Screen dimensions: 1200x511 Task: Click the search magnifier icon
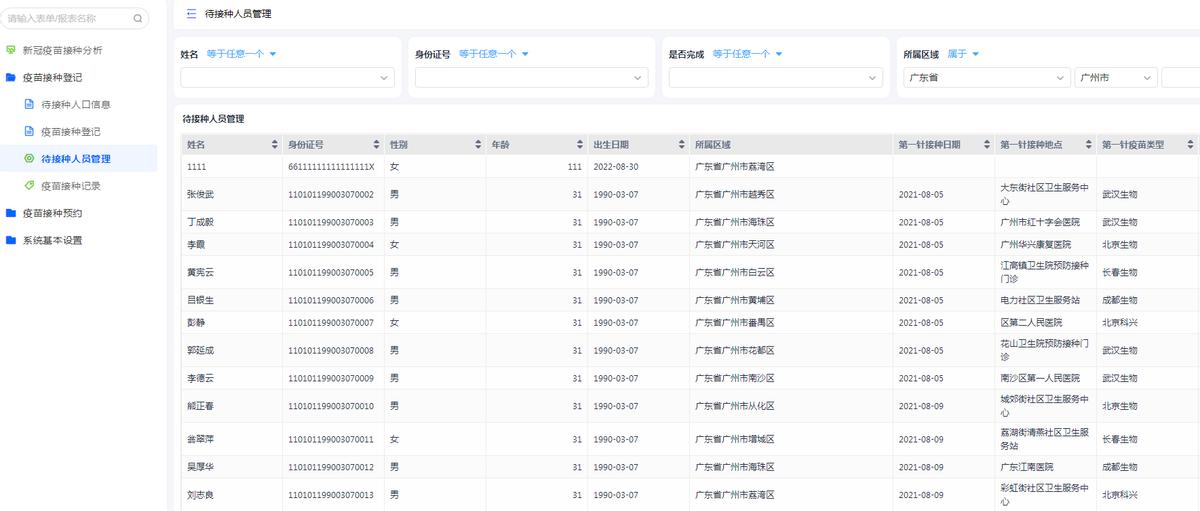[137, 18]
